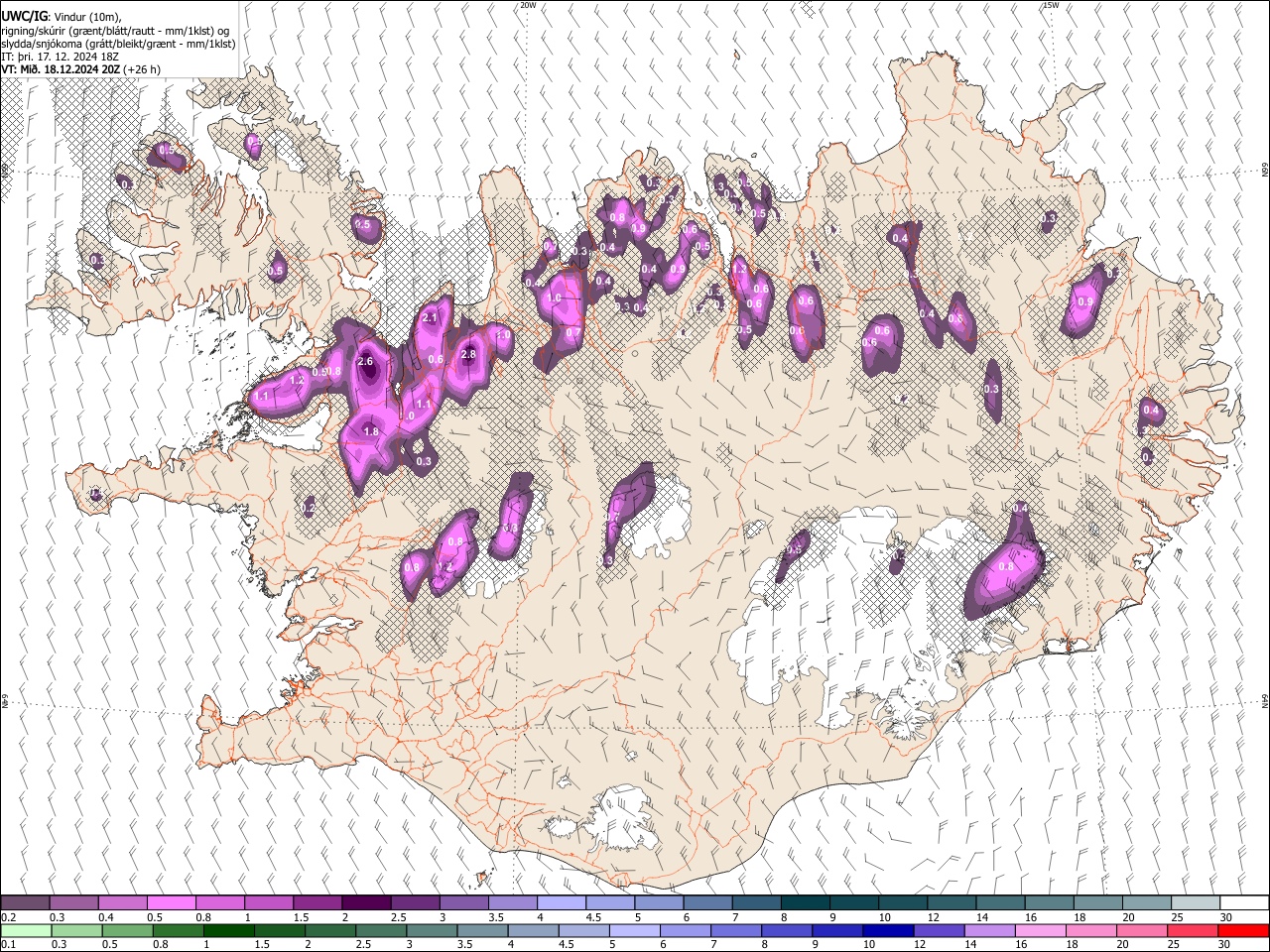The height and width of the screenshot is (952, 1270).
Task: Select the violet 12 swatch in rain scale
Action: [939, 931]
